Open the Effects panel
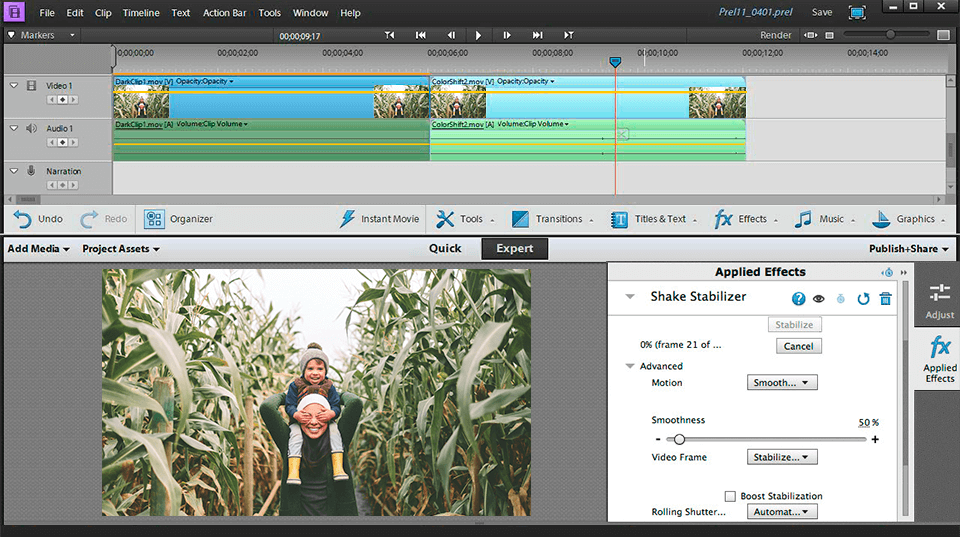The image size is (960, 537). (x=746, y=219)
